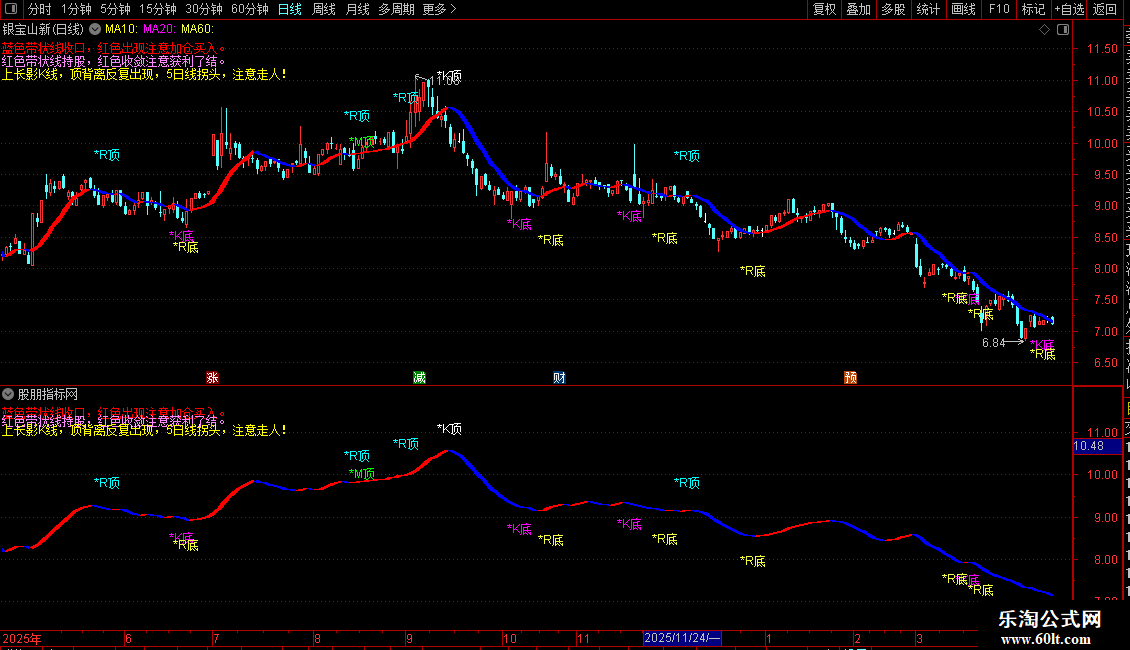Open the F10 company info
1130x650 pixels.
click(999, 9)
